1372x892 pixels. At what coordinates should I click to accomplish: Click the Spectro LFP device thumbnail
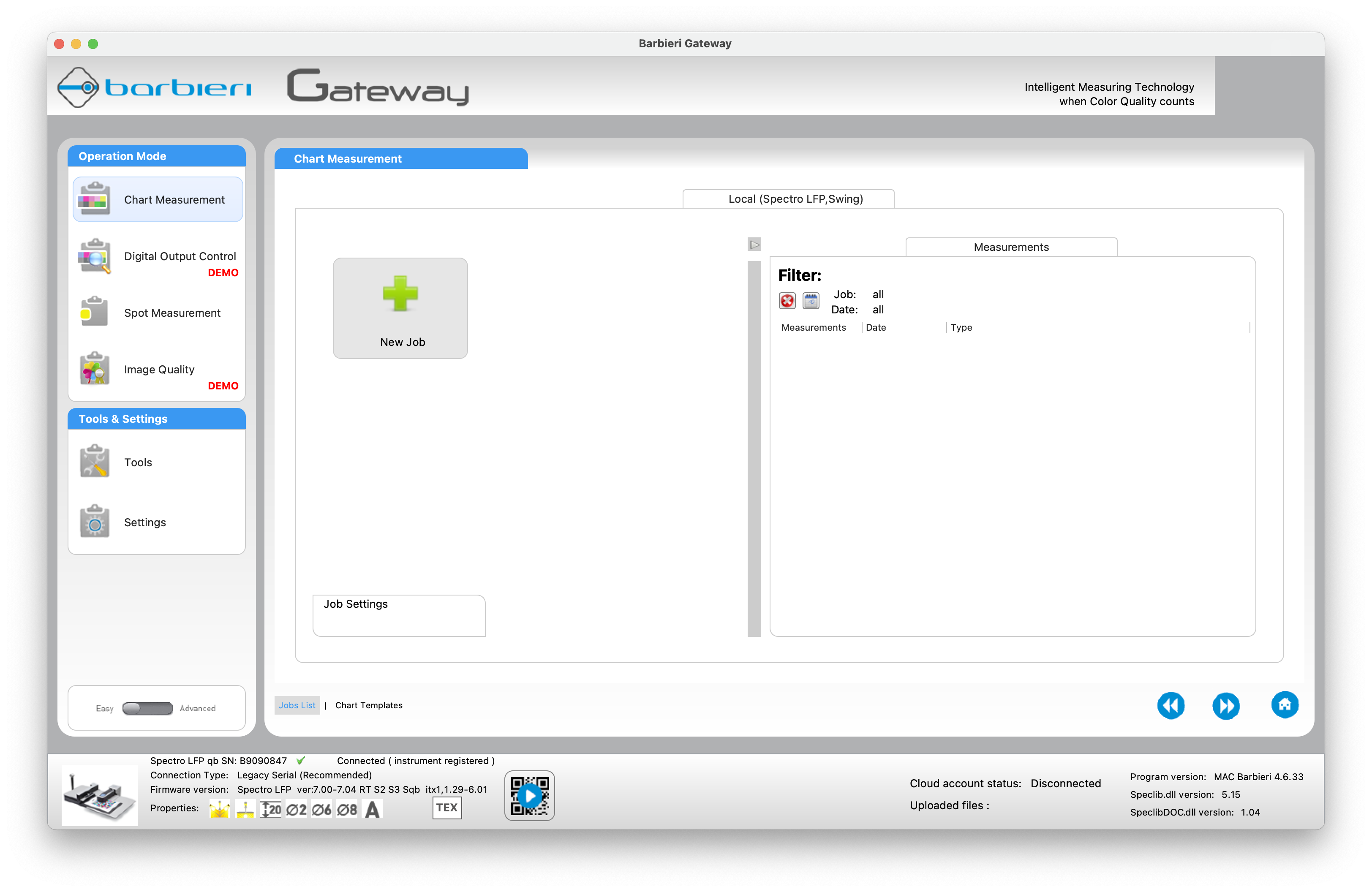click(100, 795)
